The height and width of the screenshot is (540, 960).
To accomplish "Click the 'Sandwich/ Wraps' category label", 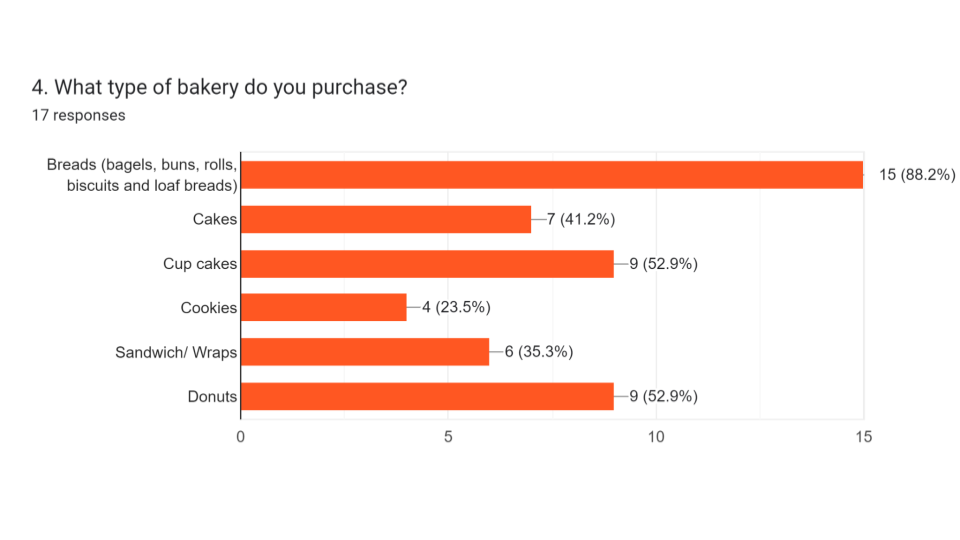I will pos(176,353).
